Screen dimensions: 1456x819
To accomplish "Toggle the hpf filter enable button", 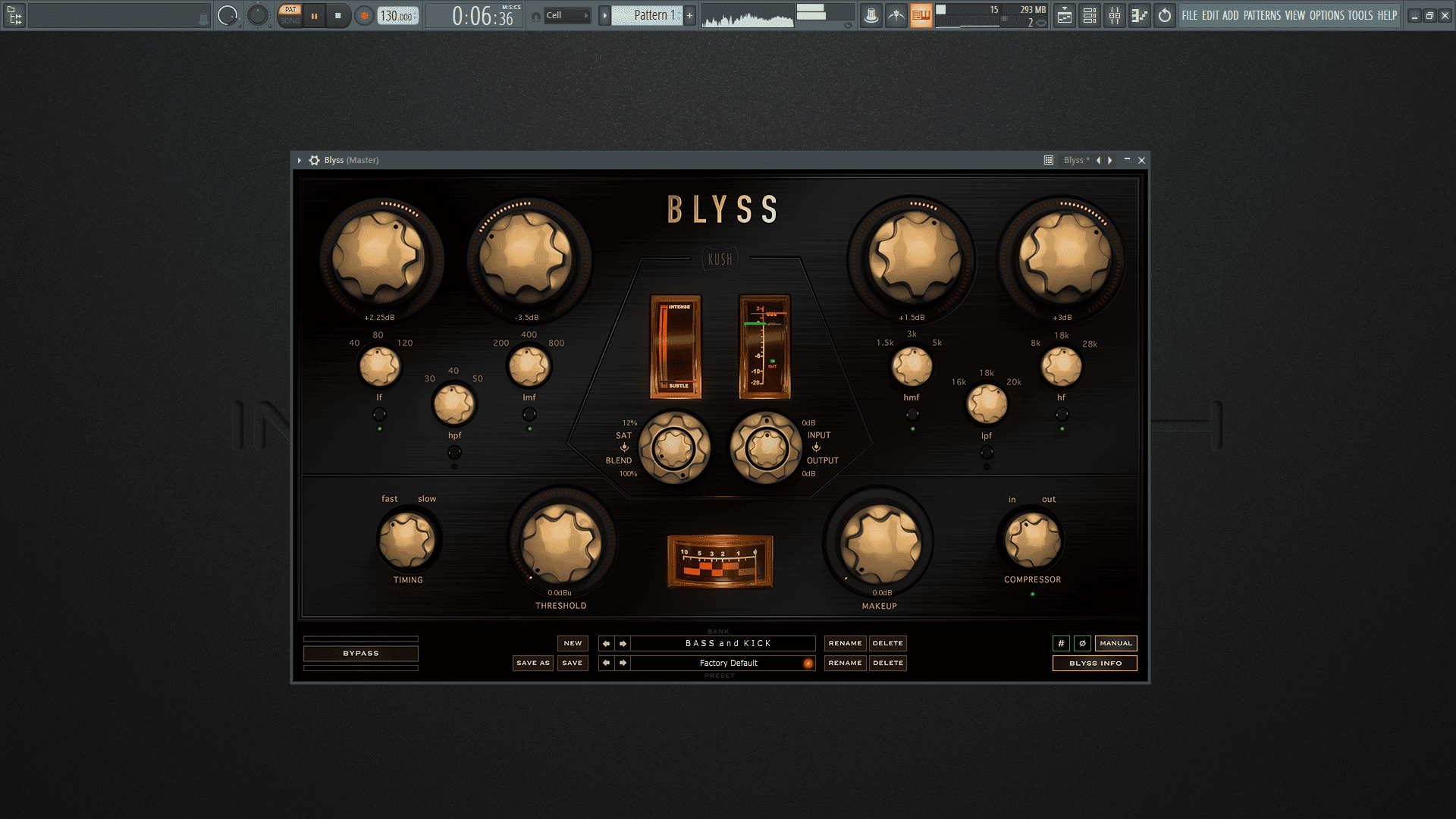I will [454, 452].
